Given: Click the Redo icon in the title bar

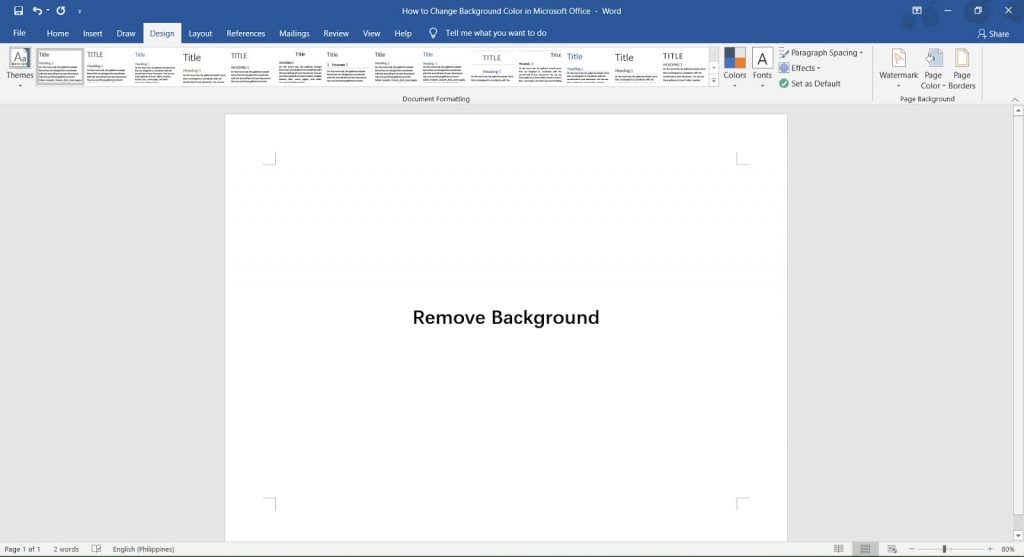Looking at the screenshot, I should tap(61, 11).
